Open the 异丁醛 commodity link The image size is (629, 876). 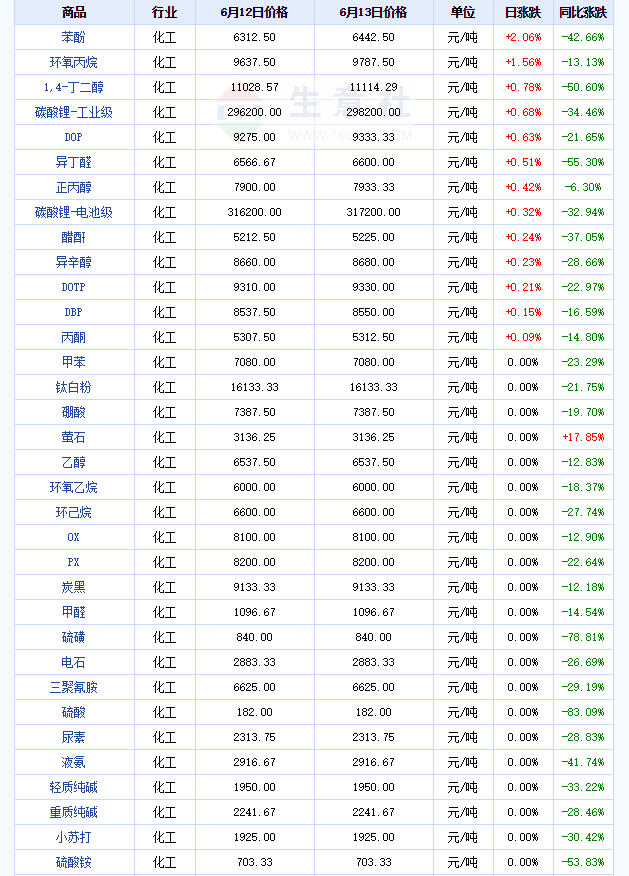(73, 163)
